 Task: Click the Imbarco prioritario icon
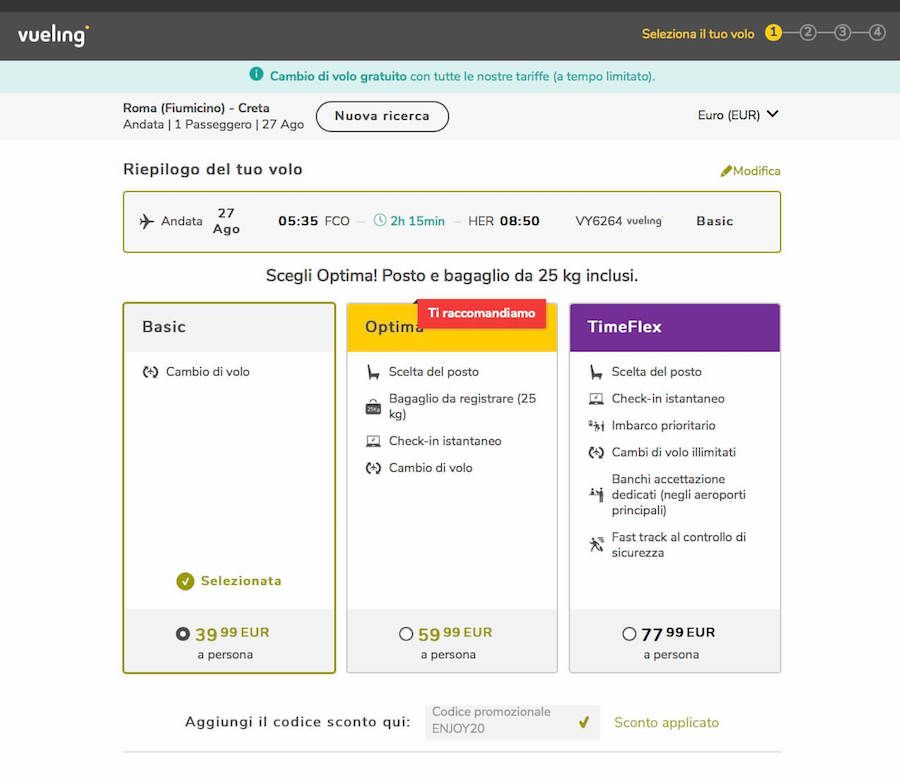[596, 426]
